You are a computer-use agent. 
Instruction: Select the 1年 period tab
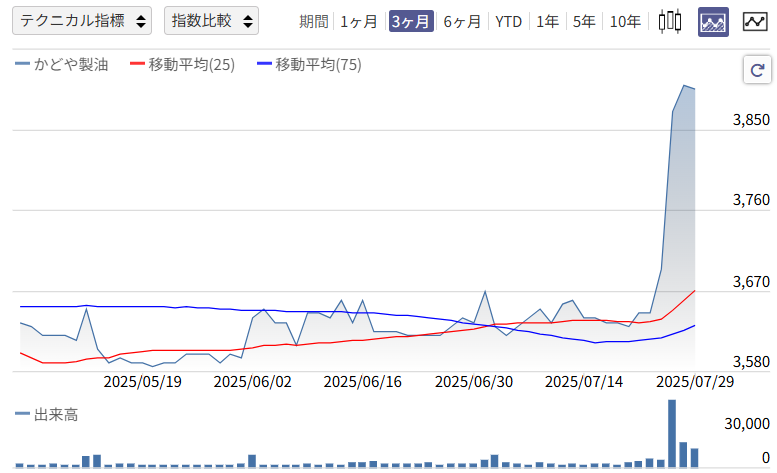click(x=548, y=22)
